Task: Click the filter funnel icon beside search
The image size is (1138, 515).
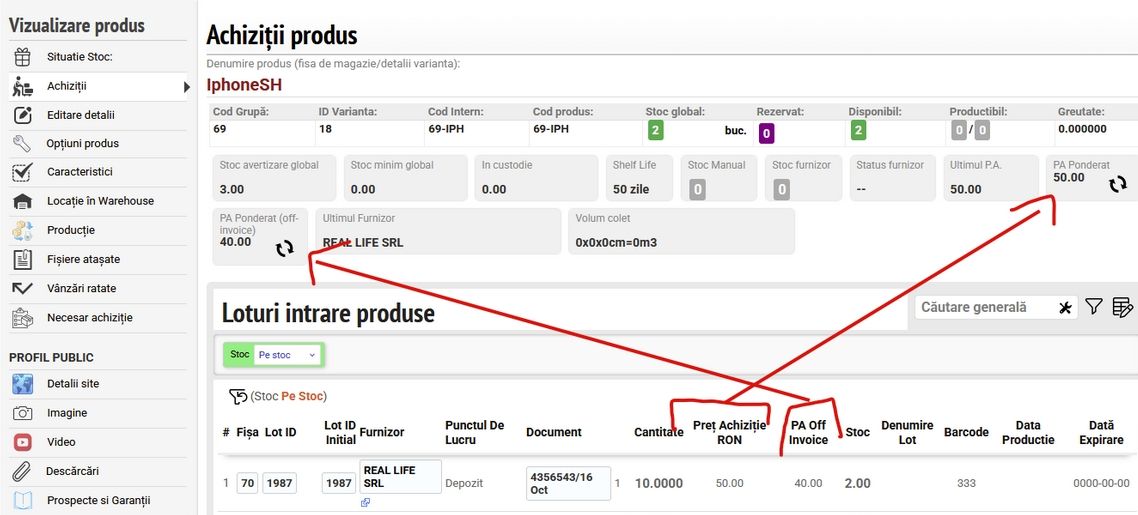Action: click(1094, 307)
